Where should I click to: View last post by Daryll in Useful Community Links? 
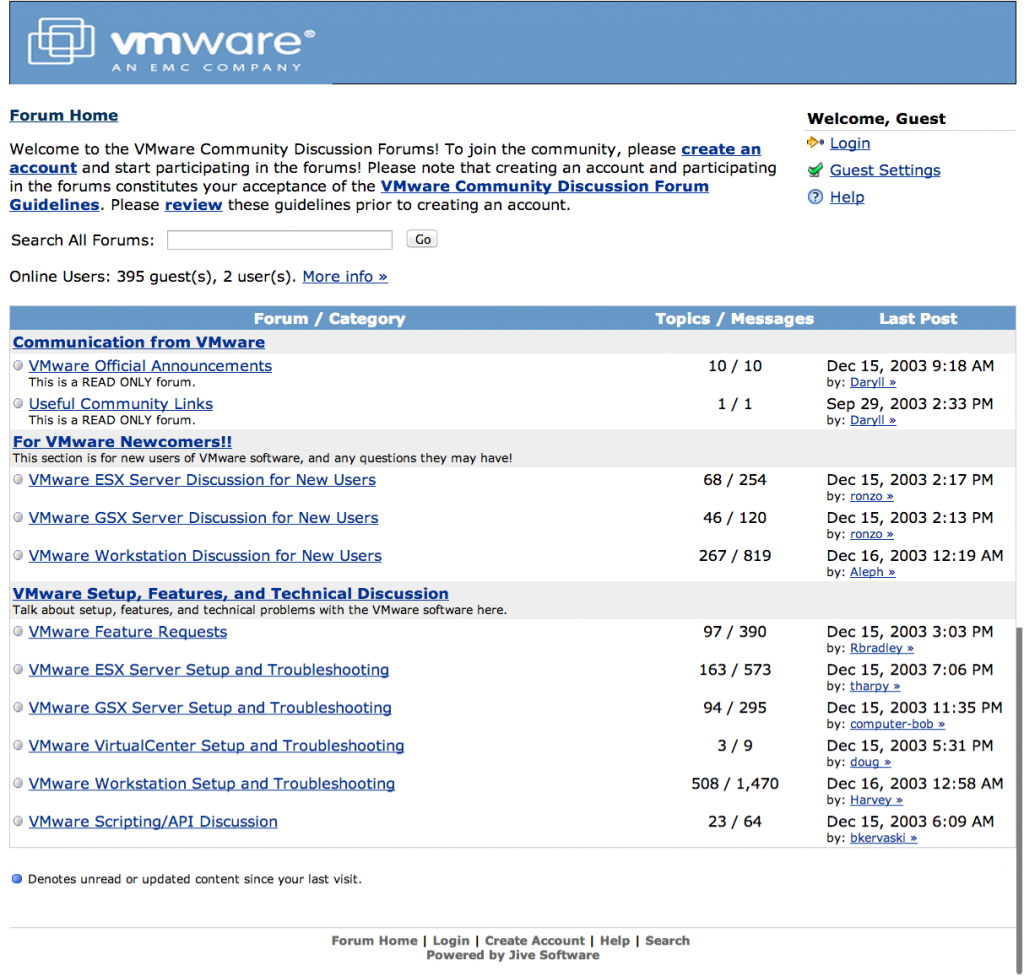coord(872,420)
